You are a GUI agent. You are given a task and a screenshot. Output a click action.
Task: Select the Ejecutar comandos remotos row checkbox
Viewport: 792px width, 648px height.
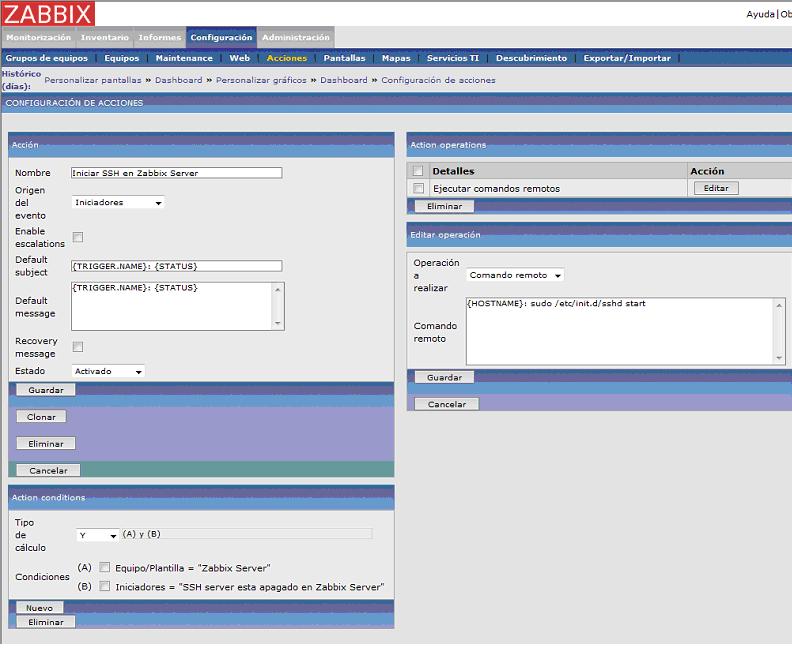point(418,188)
